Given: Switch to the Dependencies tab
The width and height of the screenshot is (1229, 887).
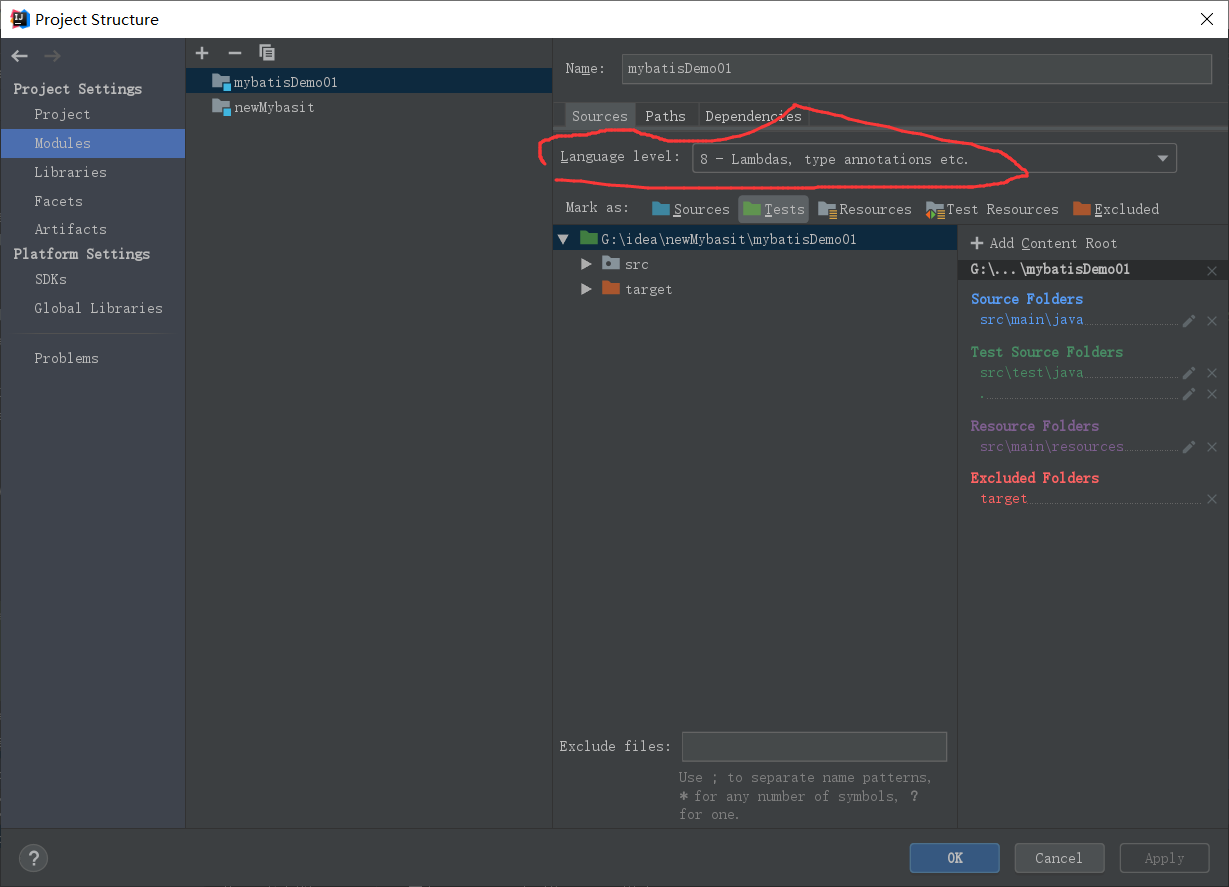Looking at the screenshot, I should tap(753, 116).
